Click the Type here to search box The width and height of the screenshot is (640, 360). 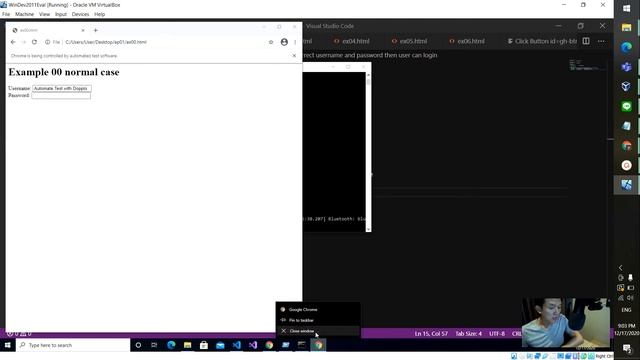click(73, 345)
